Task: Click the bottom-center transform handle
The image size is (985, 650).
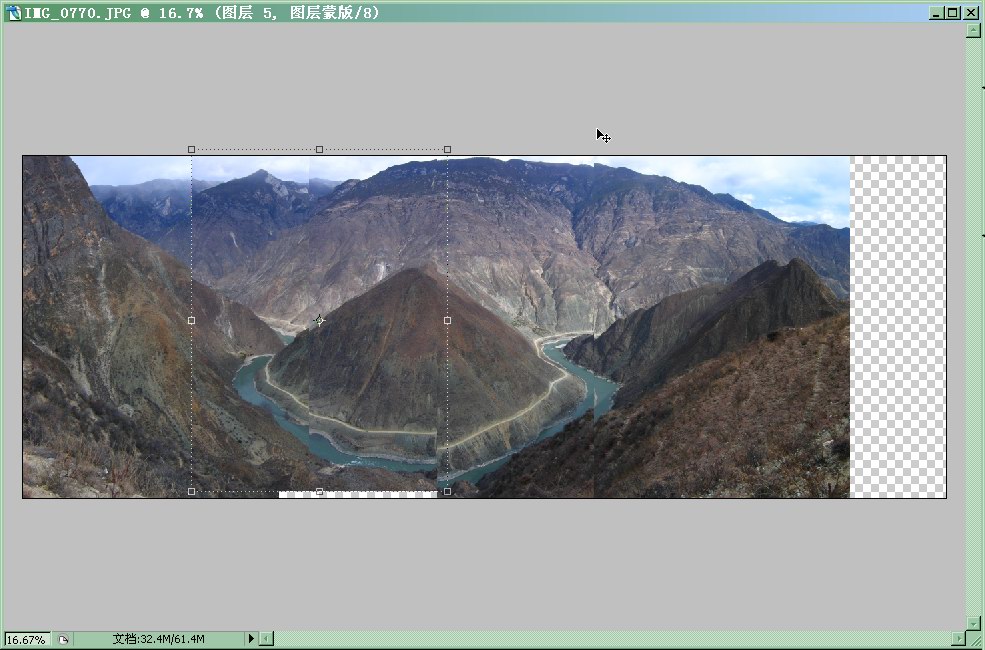Action: [x=319, y=491]
